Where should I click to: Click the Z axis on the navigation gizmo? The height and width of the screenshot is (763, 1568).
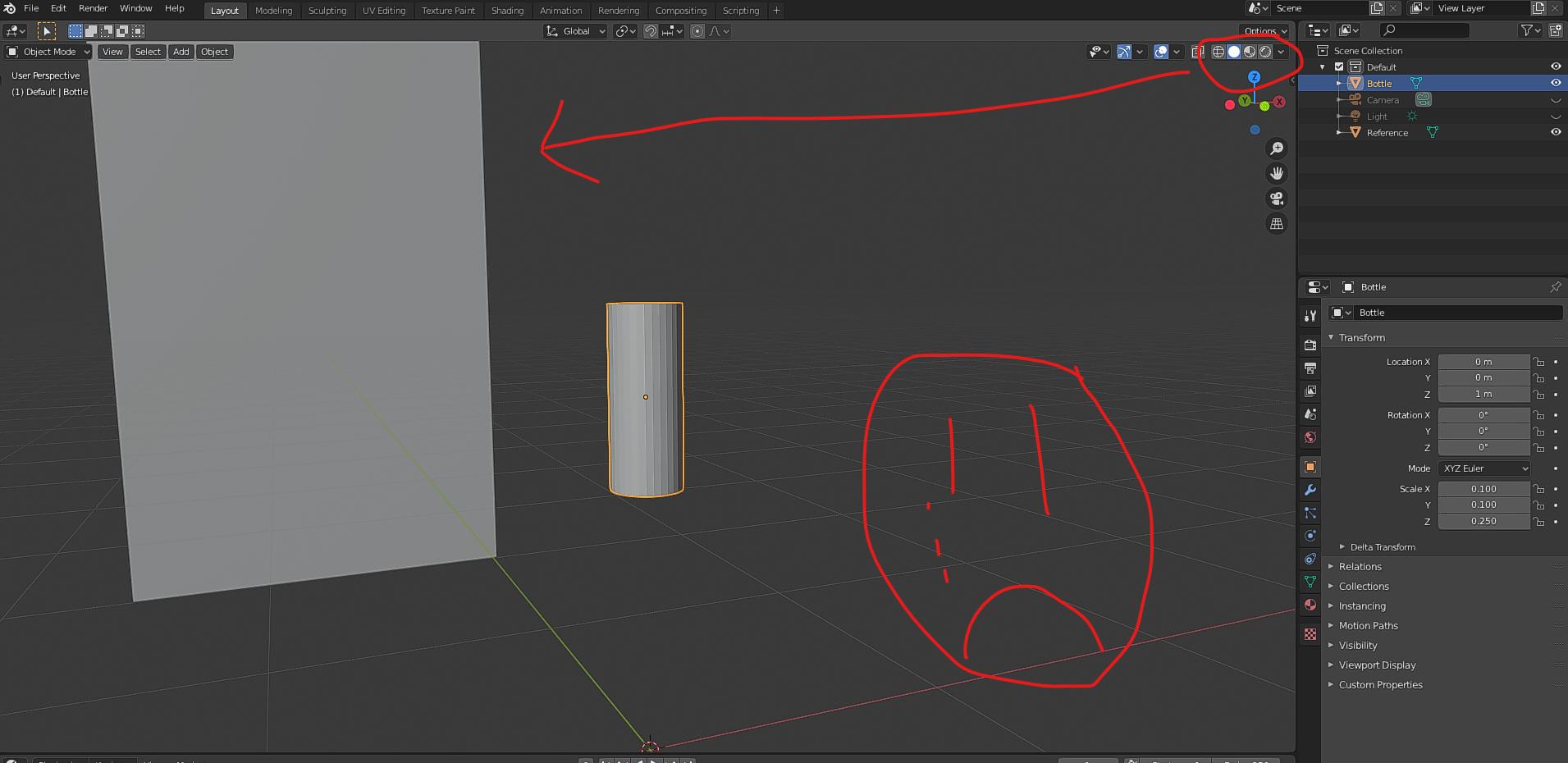[x=1255, y=76]
